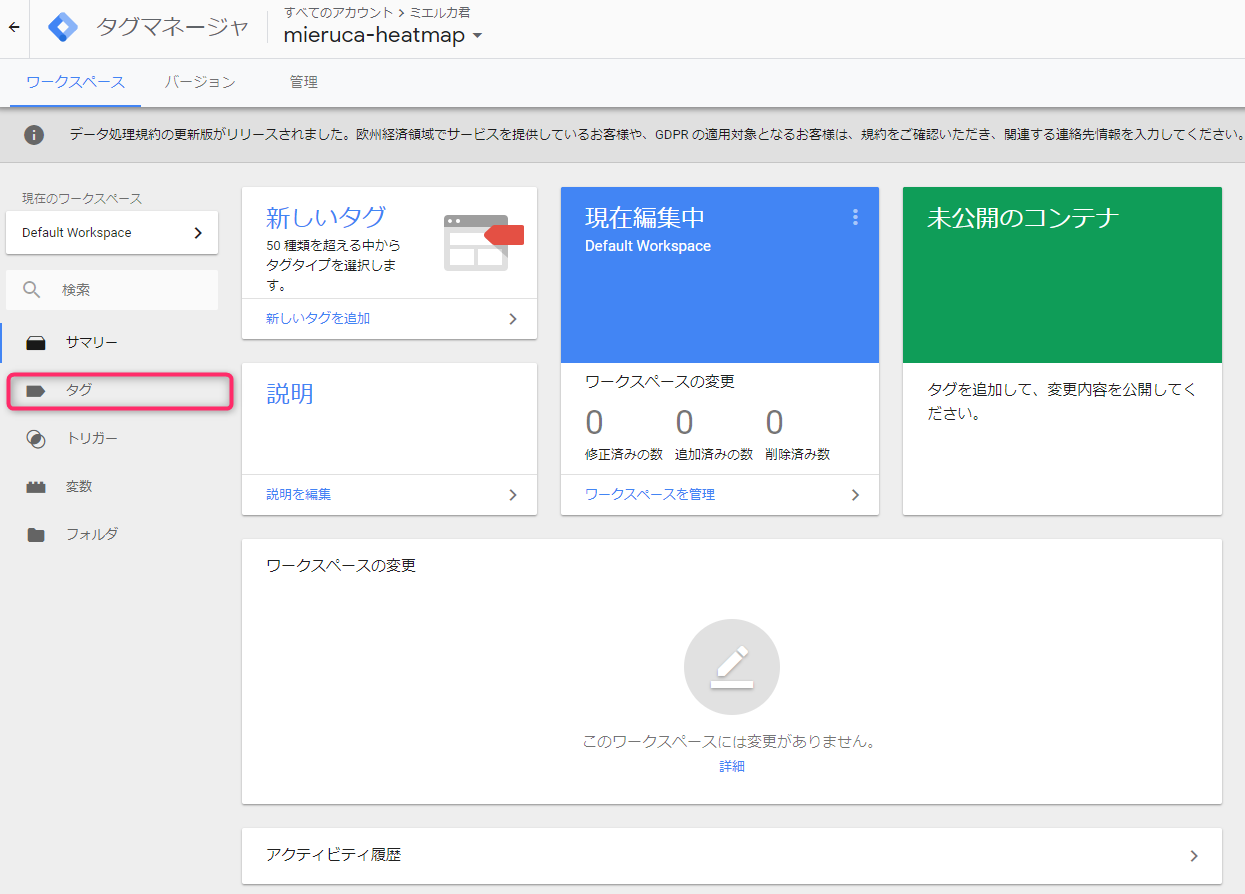1245x894 pixels.
Task: Click the chevron on アクティビティ履歴 row
Action: [x=1194, y=856]
